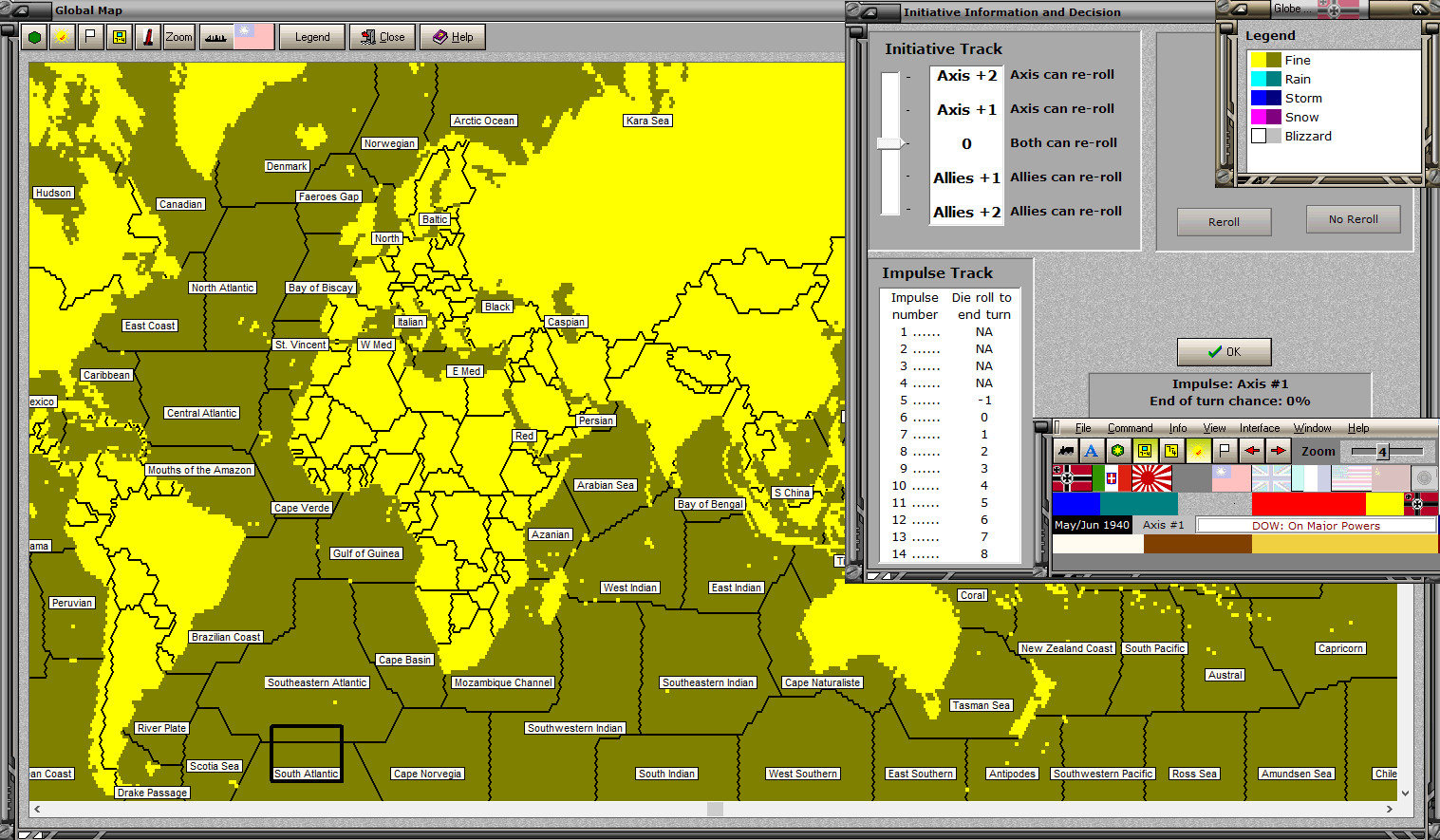Click the No Reroll button
This screenshot has height=840, width=1440.
(x=1353, y=219)
